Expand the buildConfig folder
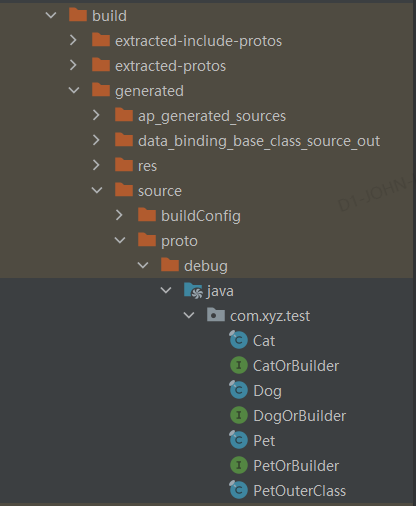 point(119,215)
